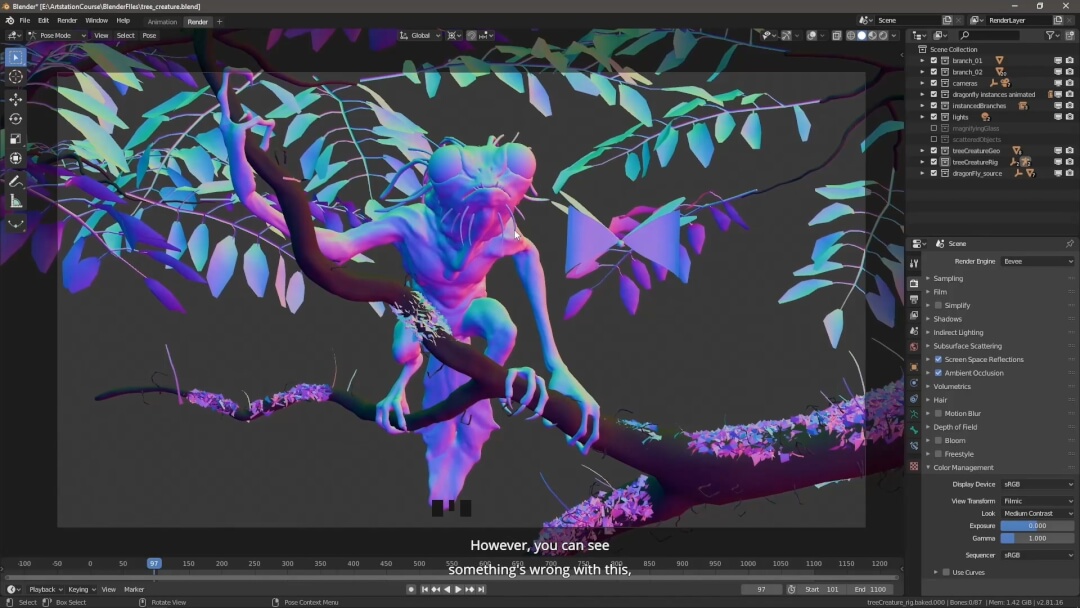Viewport: 1080px width, 608px height.
Task: Pin the Scene properties panel
Action: click(1069, 244)
